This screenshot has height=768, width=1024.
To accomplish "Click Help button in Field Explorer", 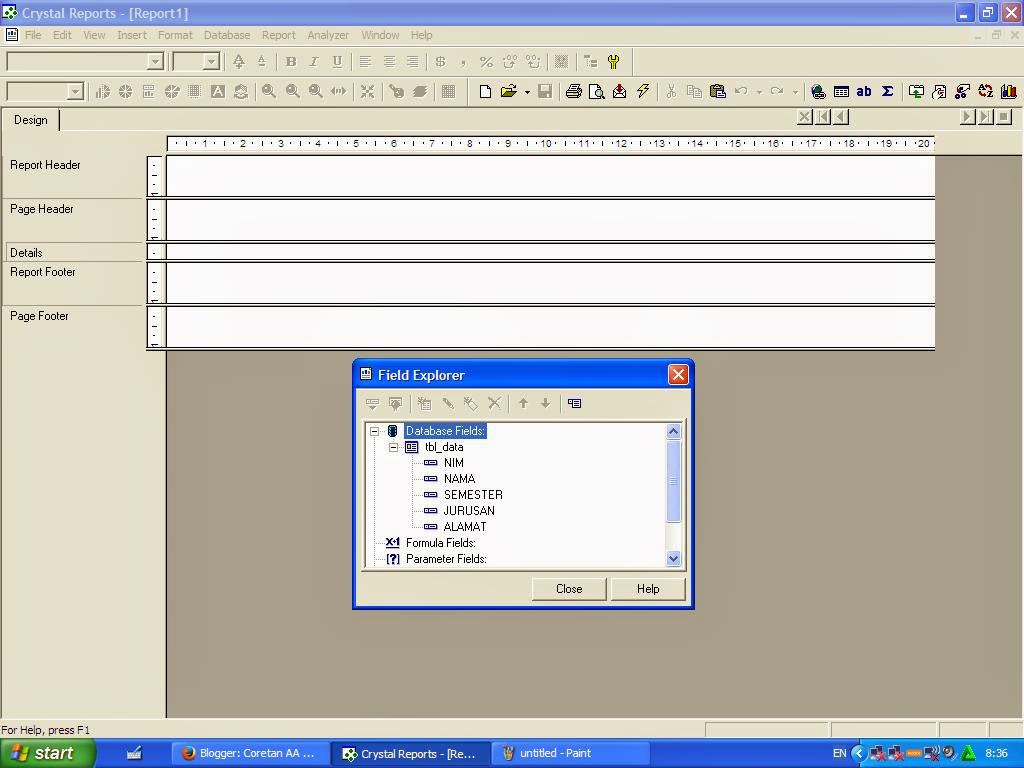I will point(648,589).
